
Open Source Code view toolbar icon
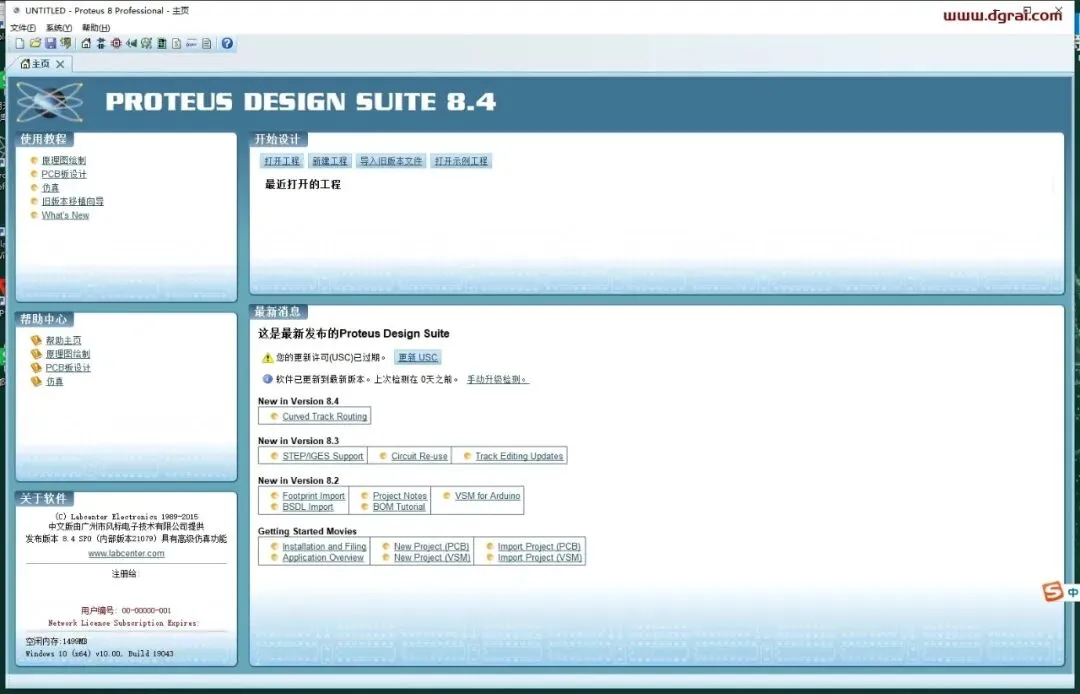pos(191,43)
